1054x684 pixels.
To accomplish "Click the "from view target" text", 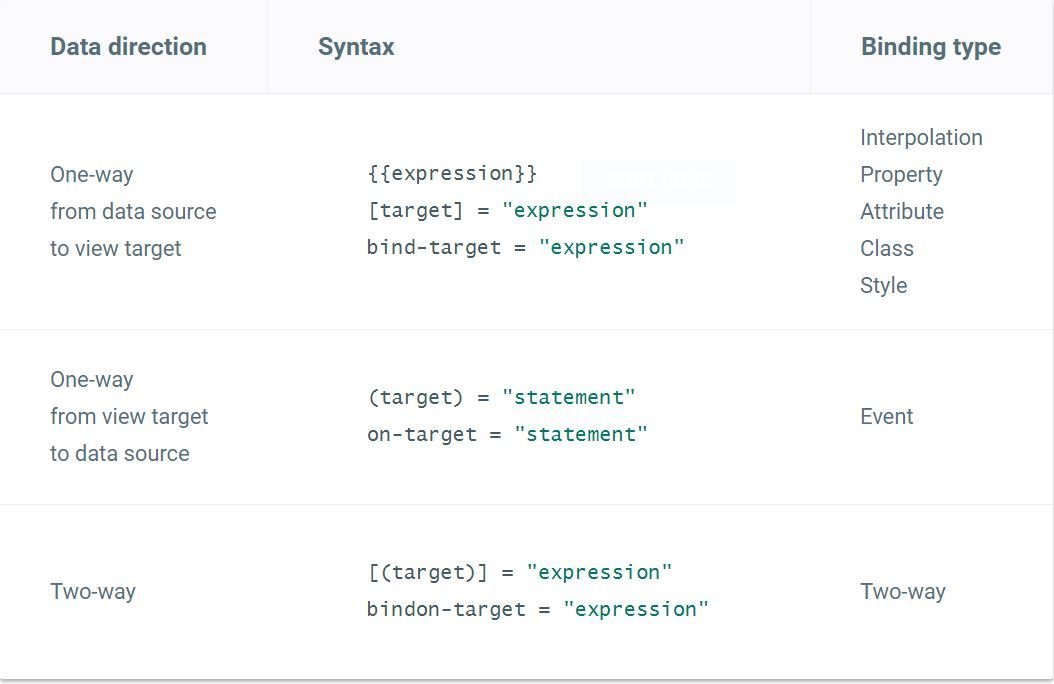I will pos(129,417).
